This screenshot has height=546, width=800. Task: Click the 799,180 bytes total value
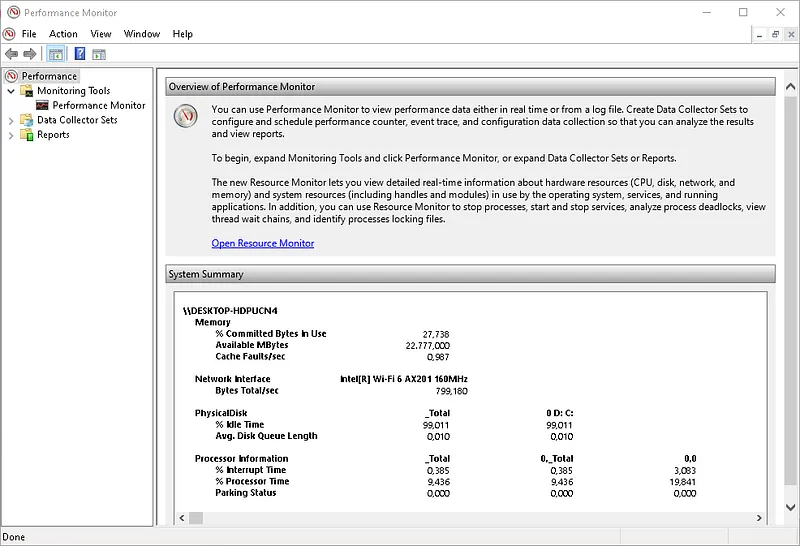point(452,391)
